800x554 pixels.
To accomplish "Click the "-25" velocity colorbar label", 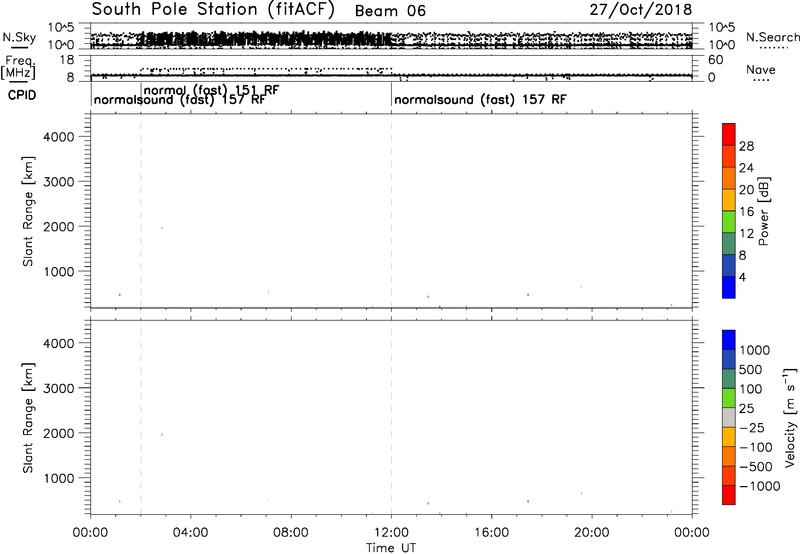I will click(x=751, y=428).
